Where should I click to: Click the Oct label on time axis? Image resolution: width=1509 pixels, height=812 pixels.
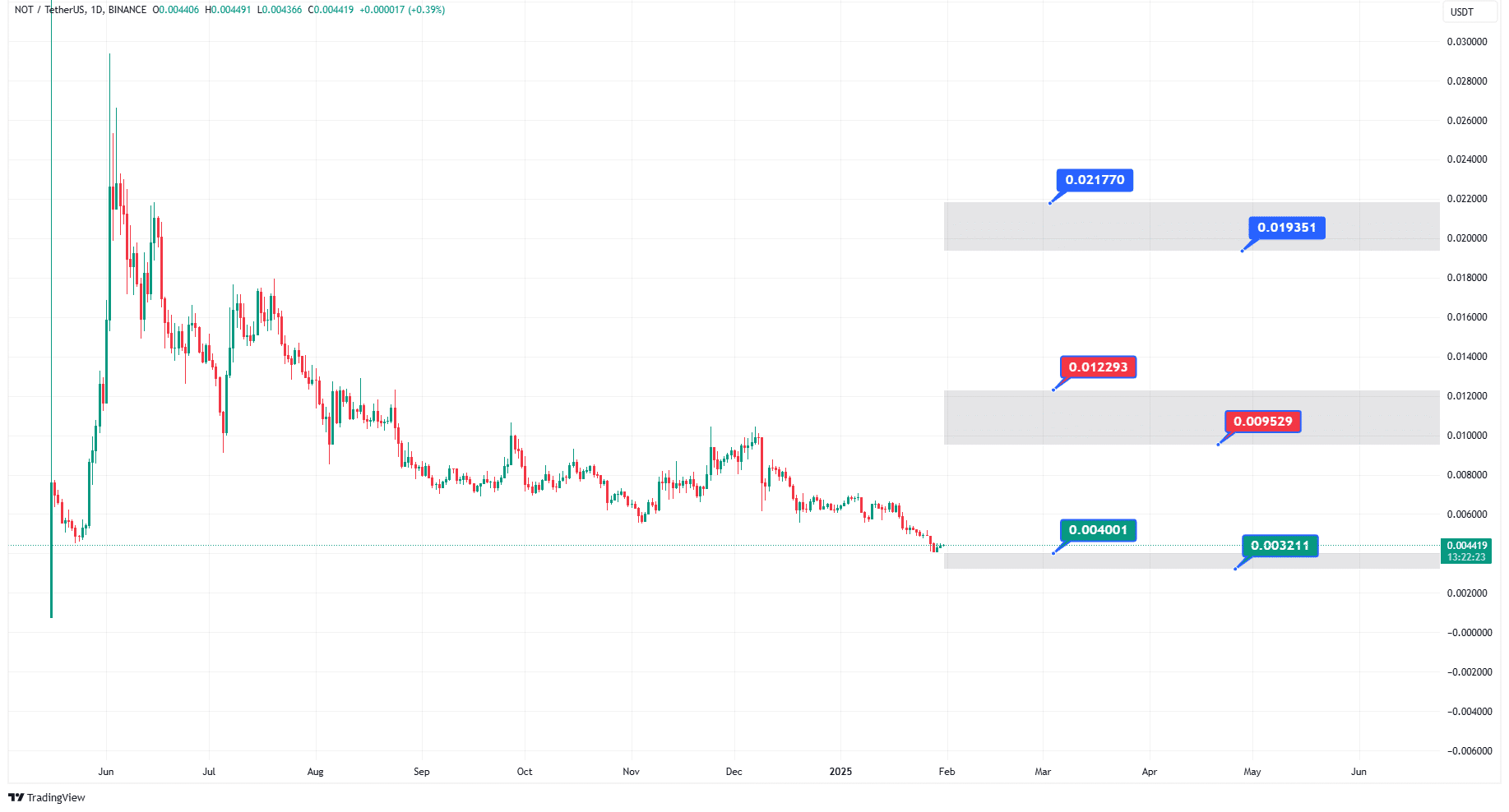coord(525,772)
